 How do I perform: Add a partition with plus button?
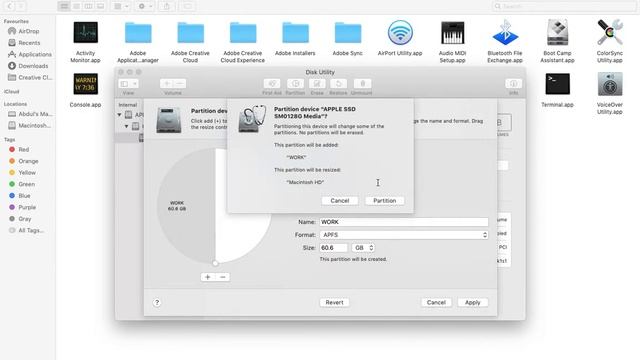(208, 277)
